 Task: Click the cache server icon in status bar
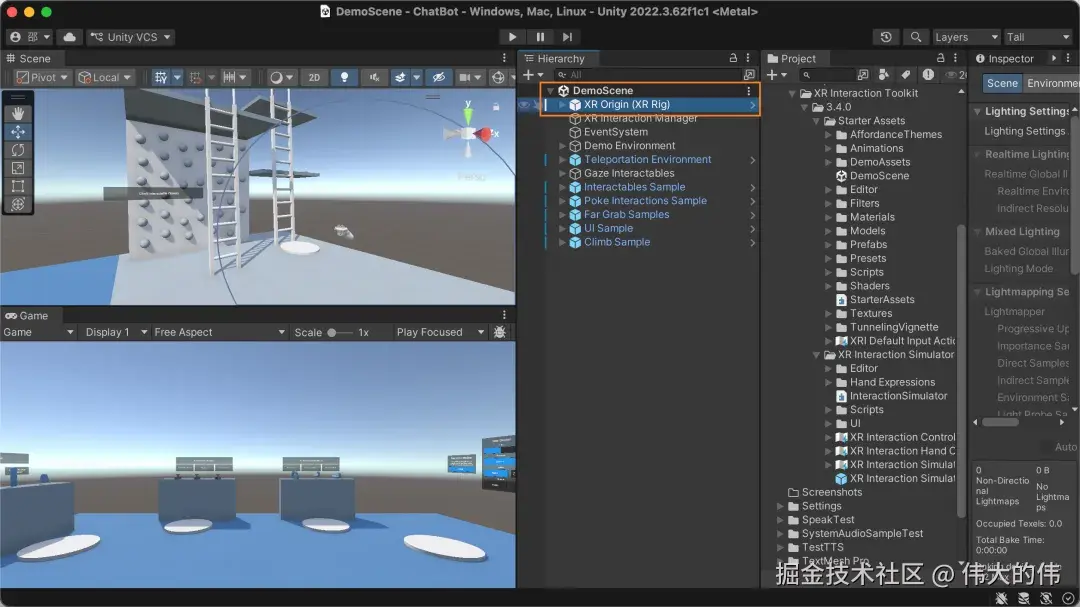tap(1024, 598)
